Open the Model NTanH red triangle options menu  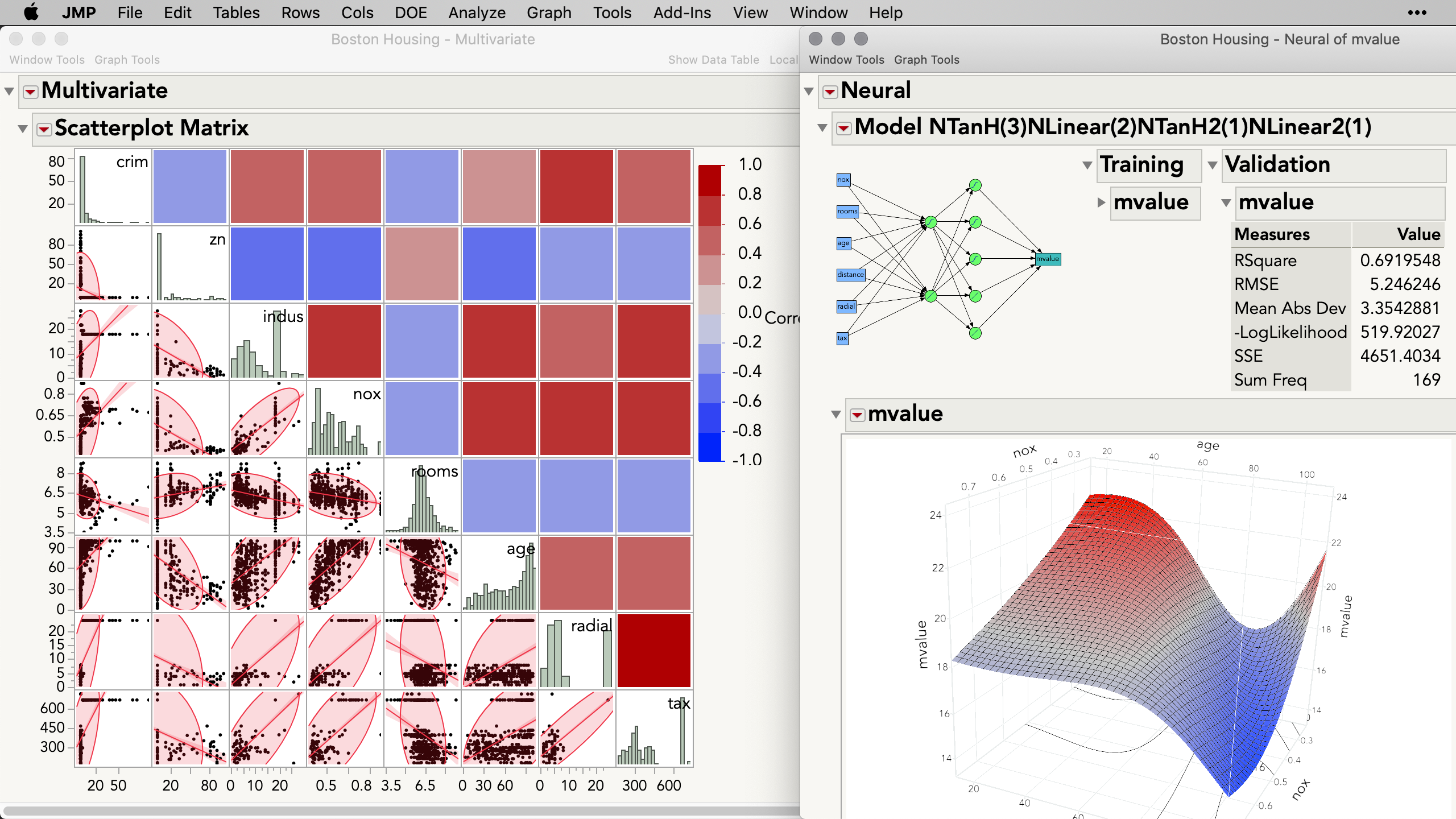click(x=844, y=129)
